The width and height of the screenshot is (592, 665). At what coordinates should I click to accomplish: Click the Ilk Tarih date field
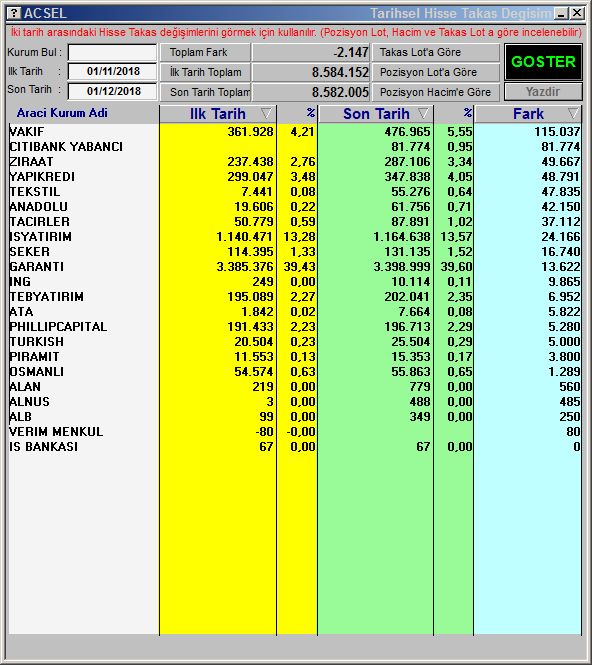tap(112, 71)
